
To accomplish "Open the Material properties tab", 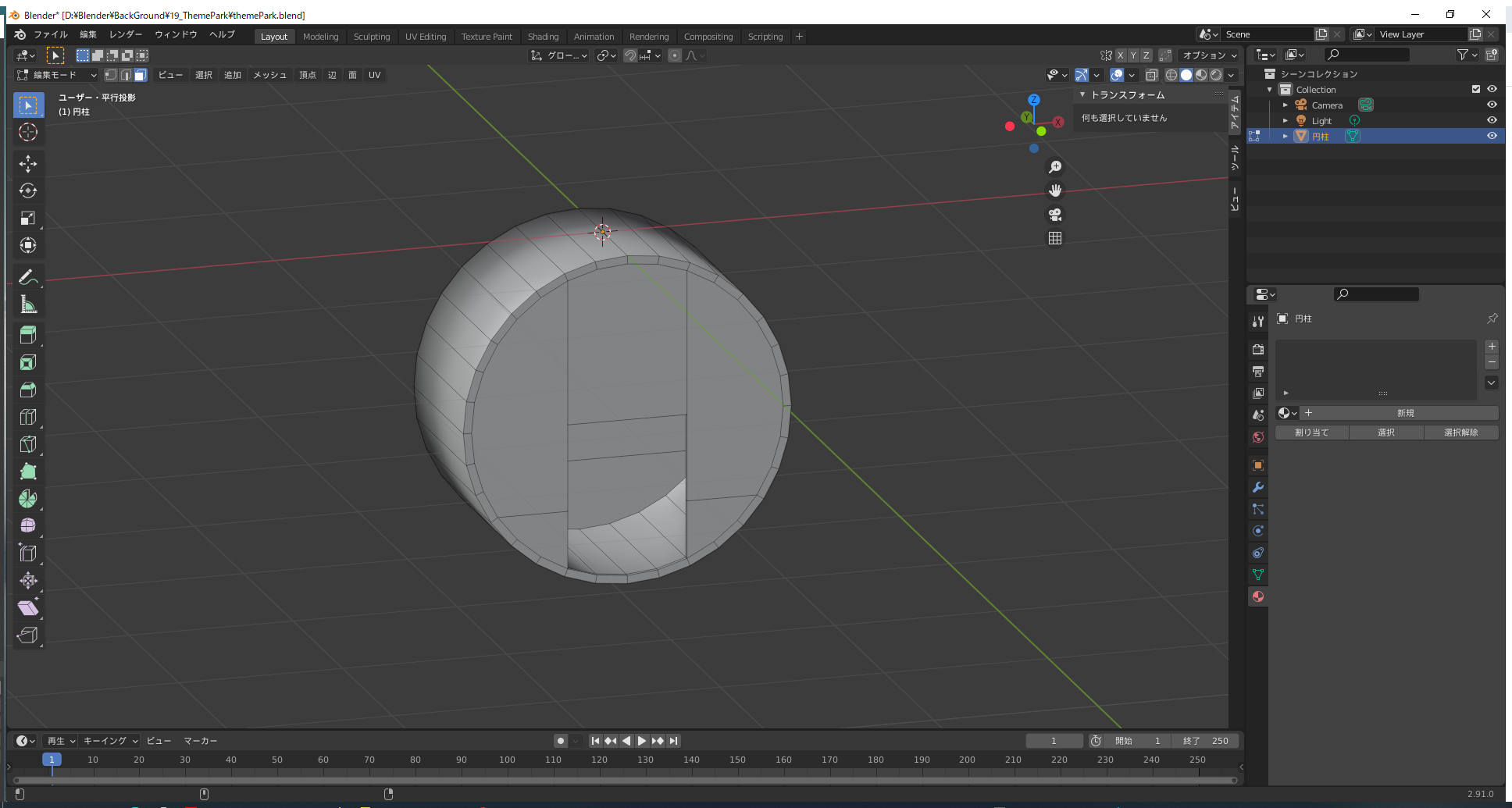I will (1258, 597).
